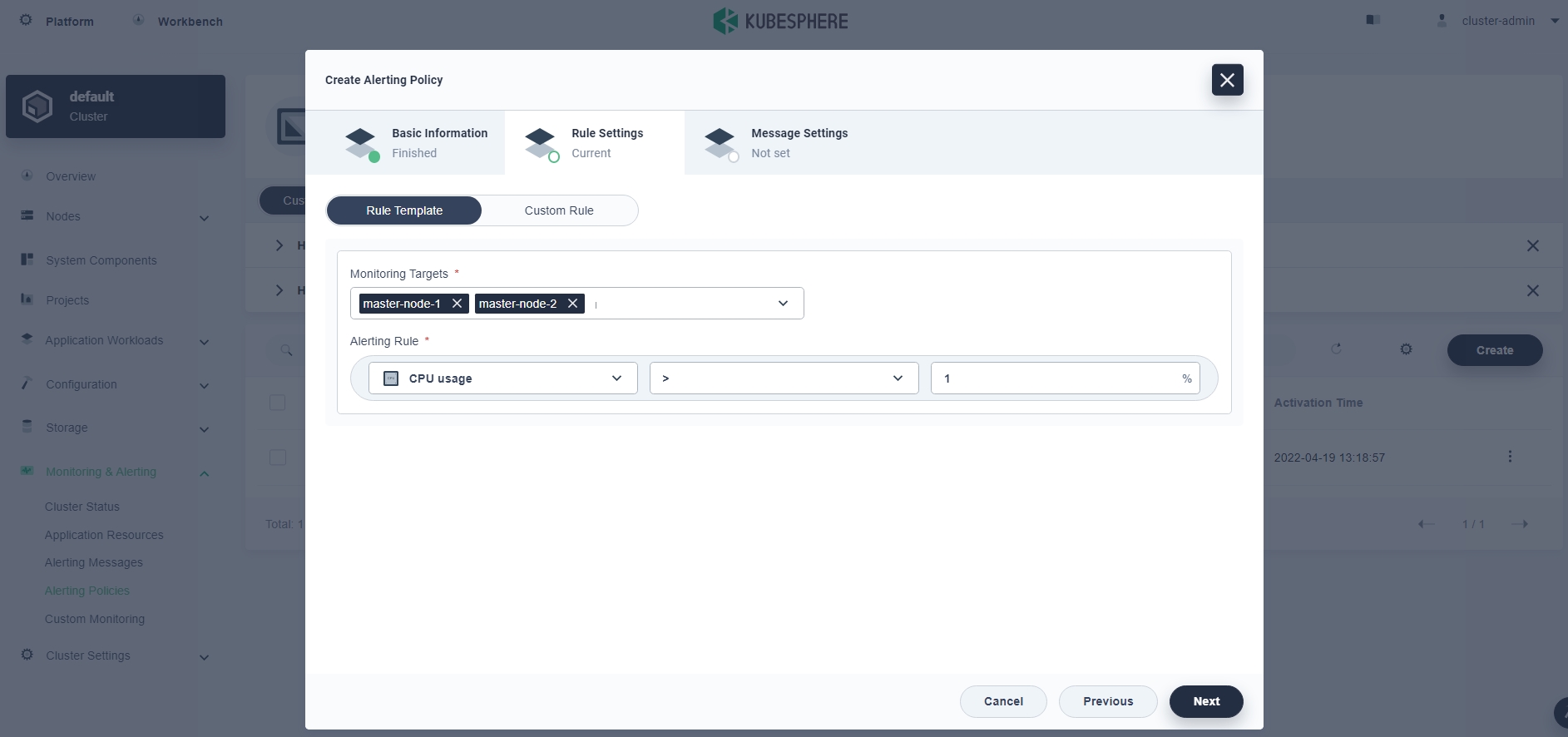Click the cluster-admin user icon

pos(1442,21)
